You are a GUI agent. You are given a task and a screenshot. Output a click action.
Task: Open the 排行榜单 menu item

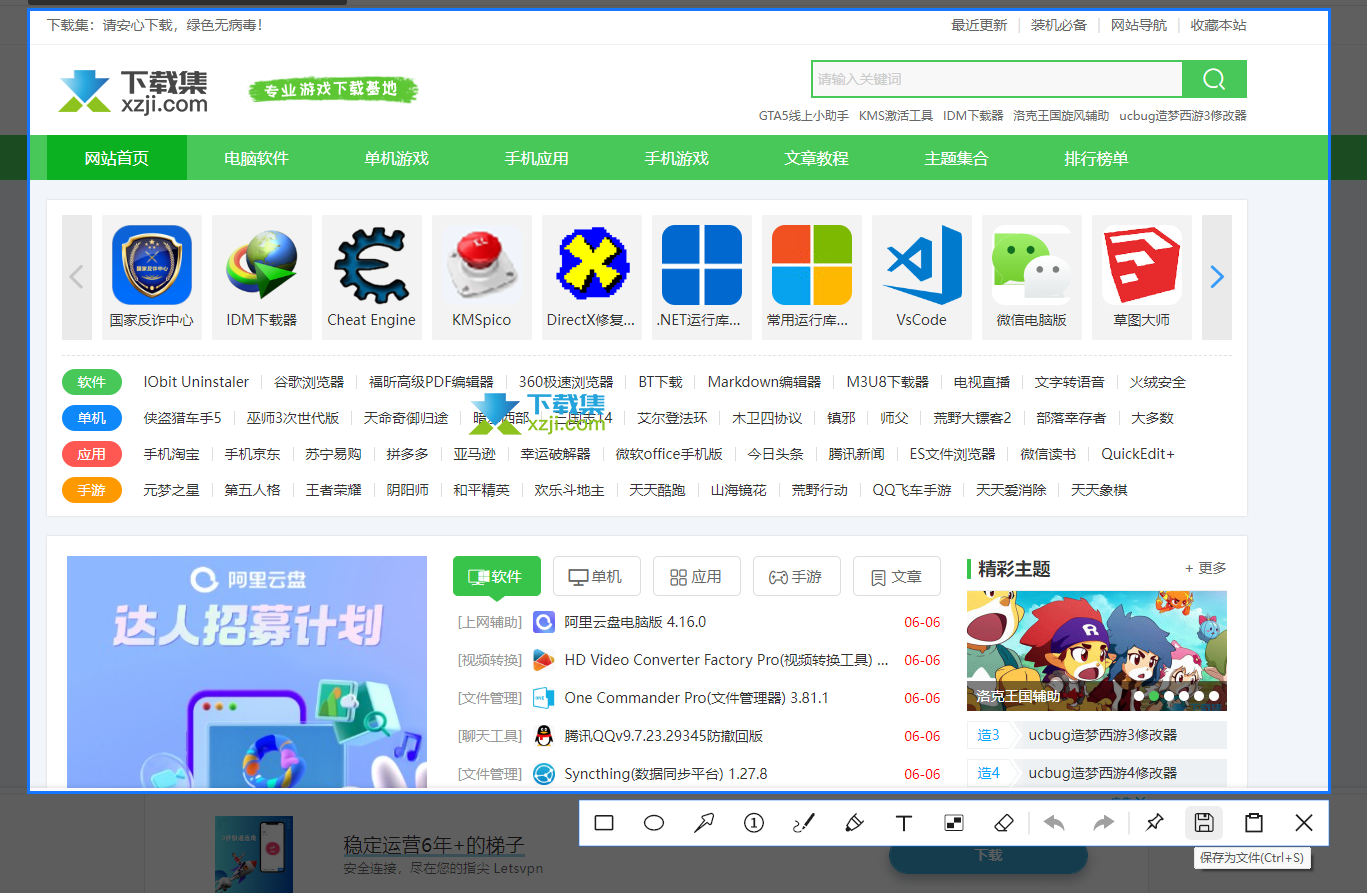pyautogui.click(x=1097, y=158)
